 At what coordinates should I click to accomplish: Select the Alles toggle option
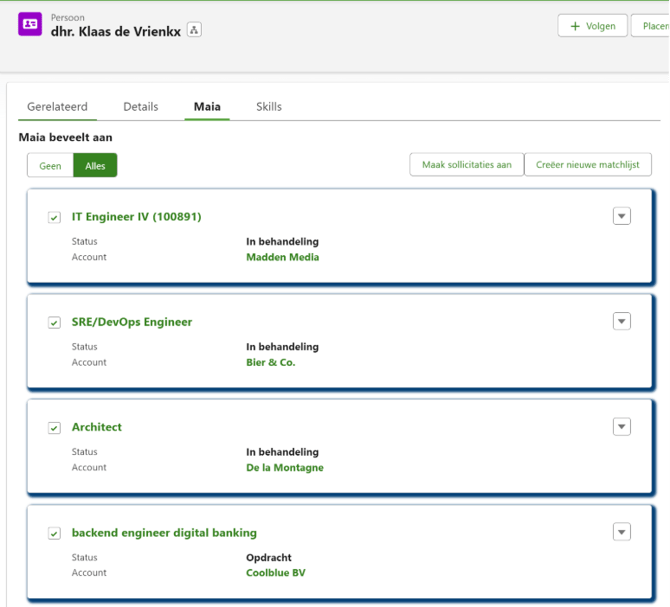tap(95, 166)
